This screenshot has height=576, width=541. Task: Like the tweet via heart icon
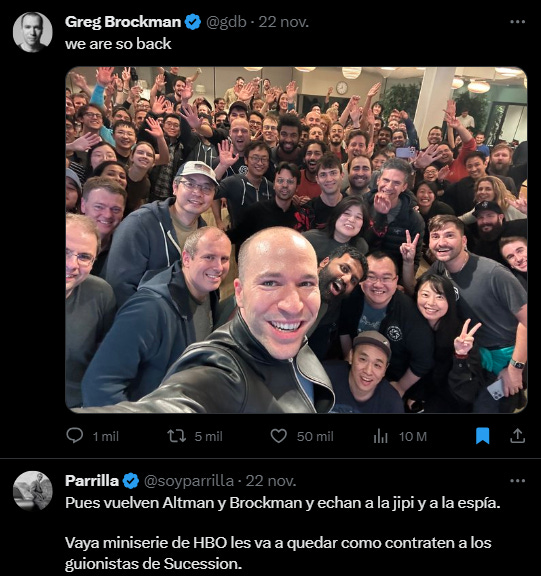pyautogui.click(x=279, y=436)
